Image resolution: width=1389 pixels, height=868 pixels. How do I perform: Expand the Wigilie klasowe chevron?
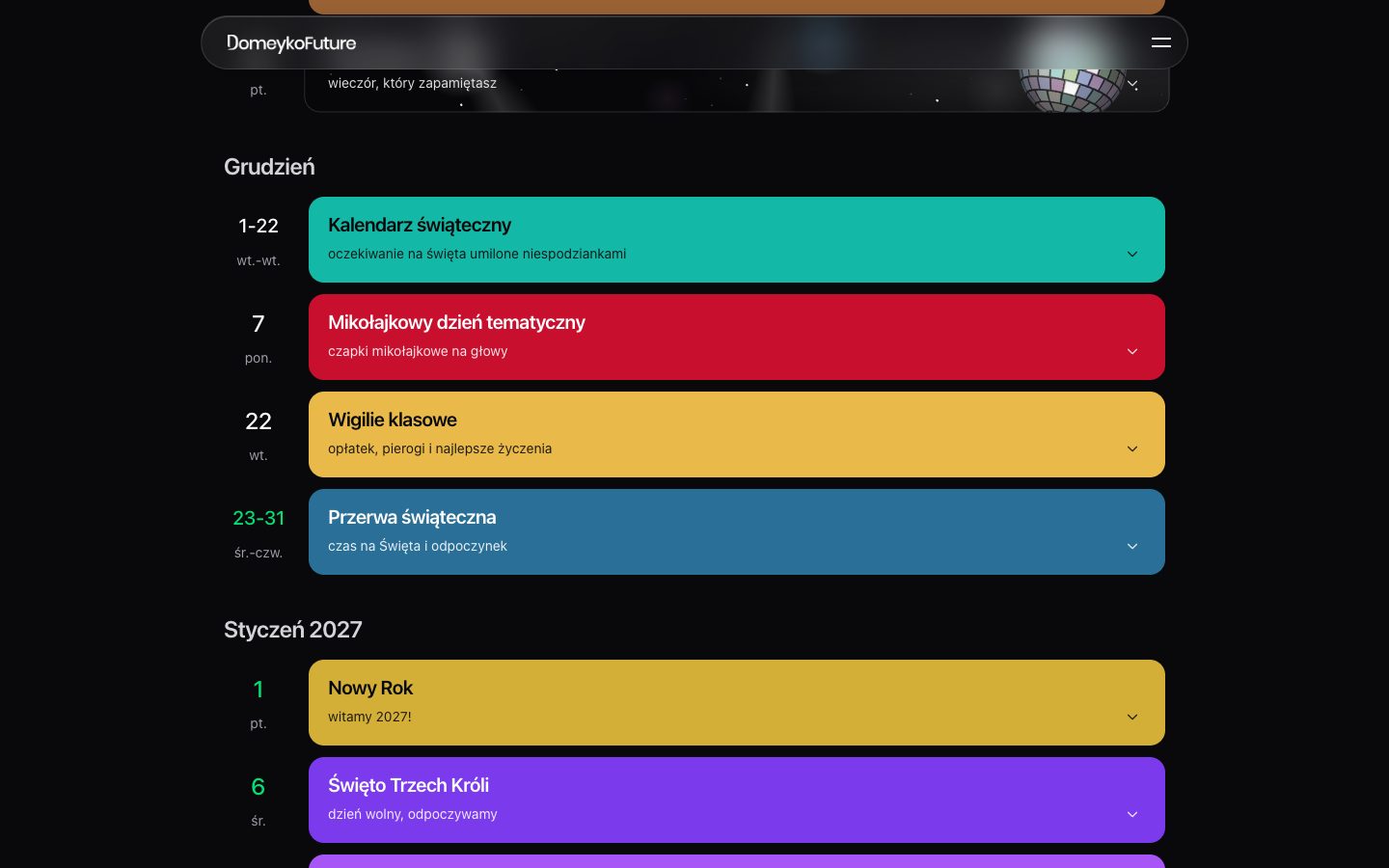click(1132, 448)
